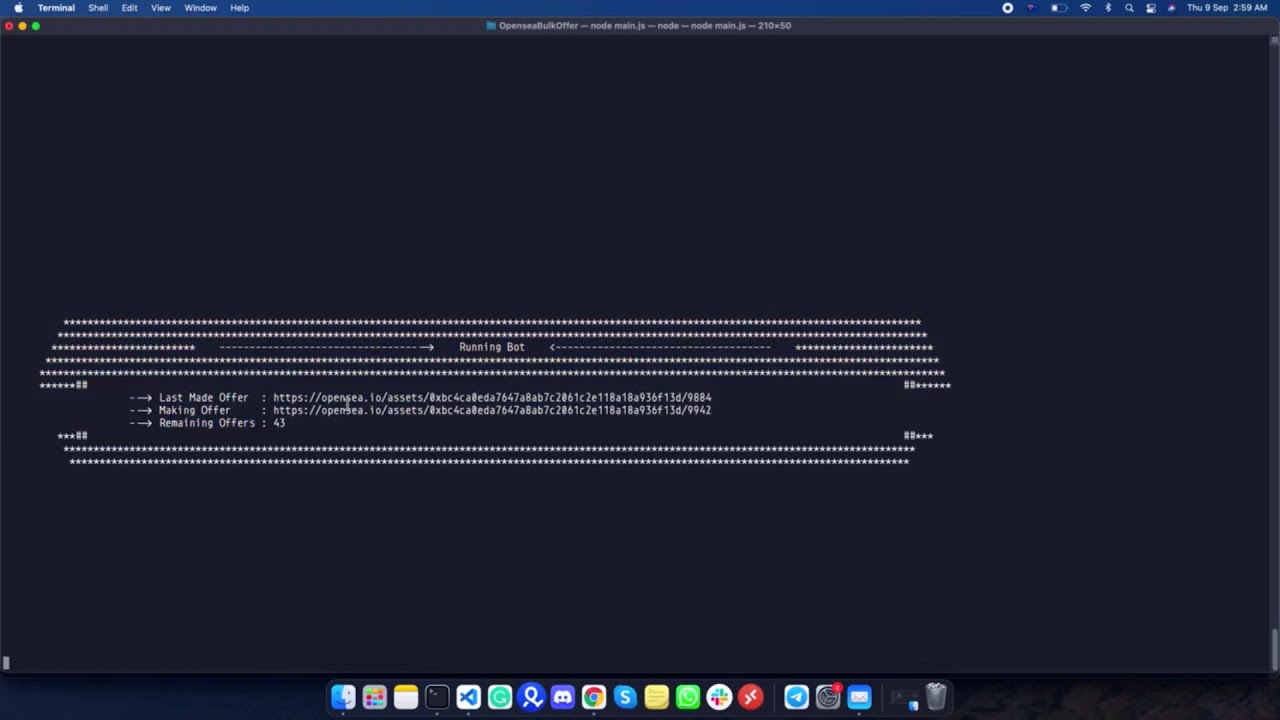Open Mail from the dock

[x=859, y=697]
